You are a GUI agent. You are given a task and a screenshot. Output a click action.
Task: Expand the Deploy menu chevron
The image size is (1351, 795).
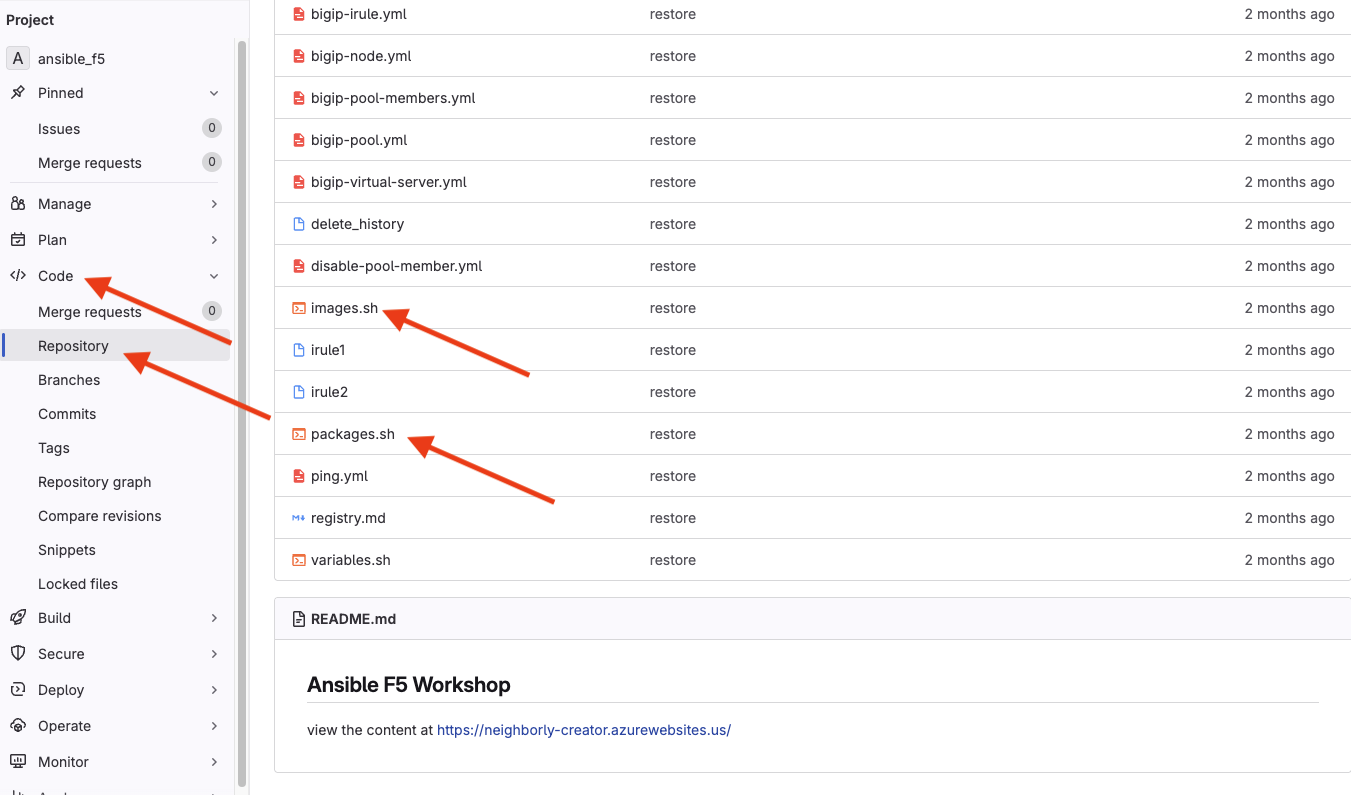[214, 690]
